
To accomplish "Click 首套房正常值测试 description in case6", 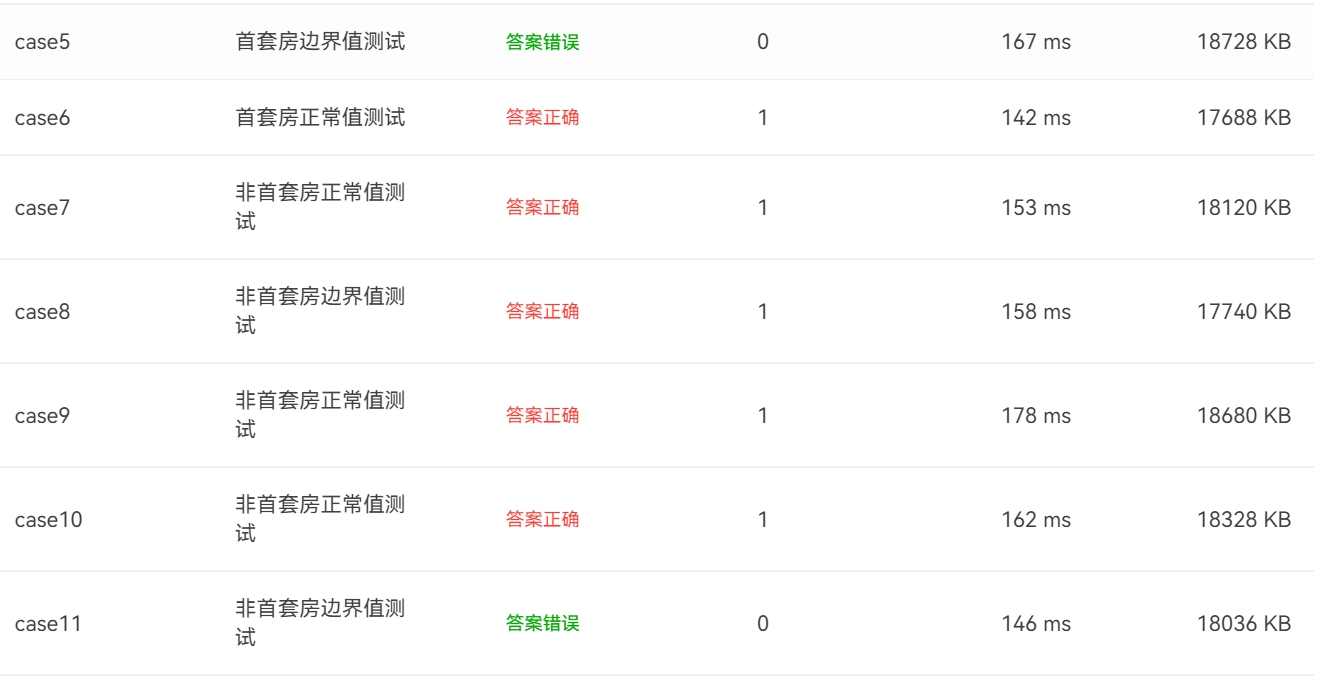I will [x=320, y=118].
